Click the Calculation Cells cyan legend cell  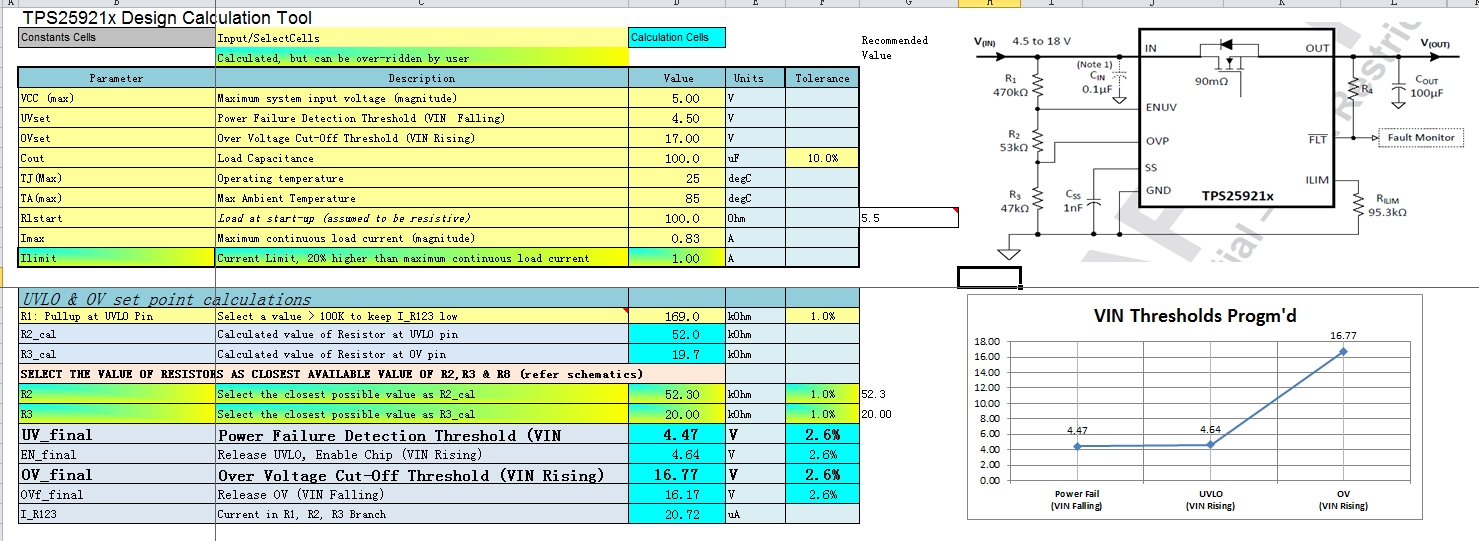[x=677, y=38]
